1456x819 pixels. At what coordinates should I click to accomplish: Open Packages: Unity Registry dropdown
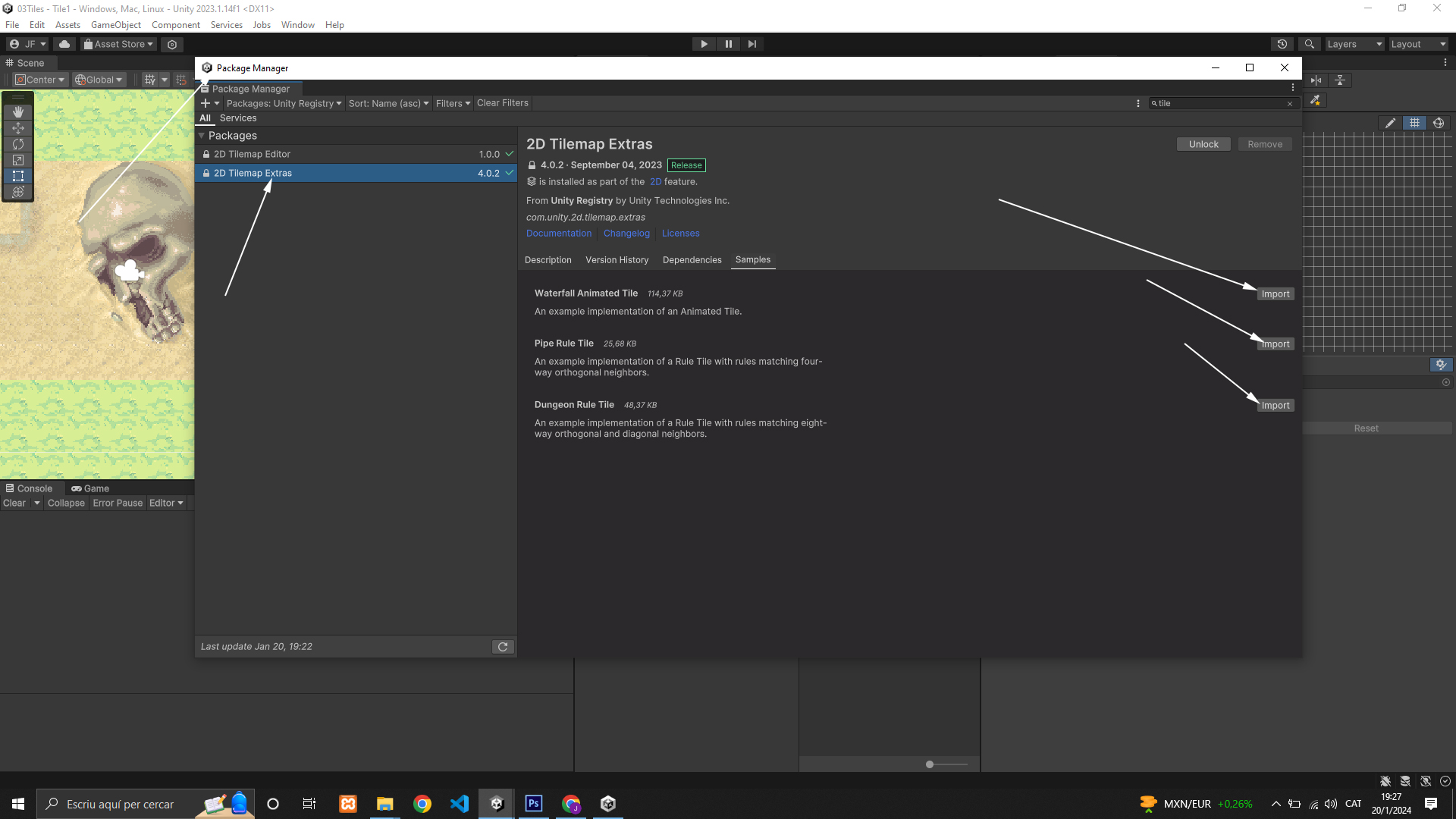(x=284, y=103)
